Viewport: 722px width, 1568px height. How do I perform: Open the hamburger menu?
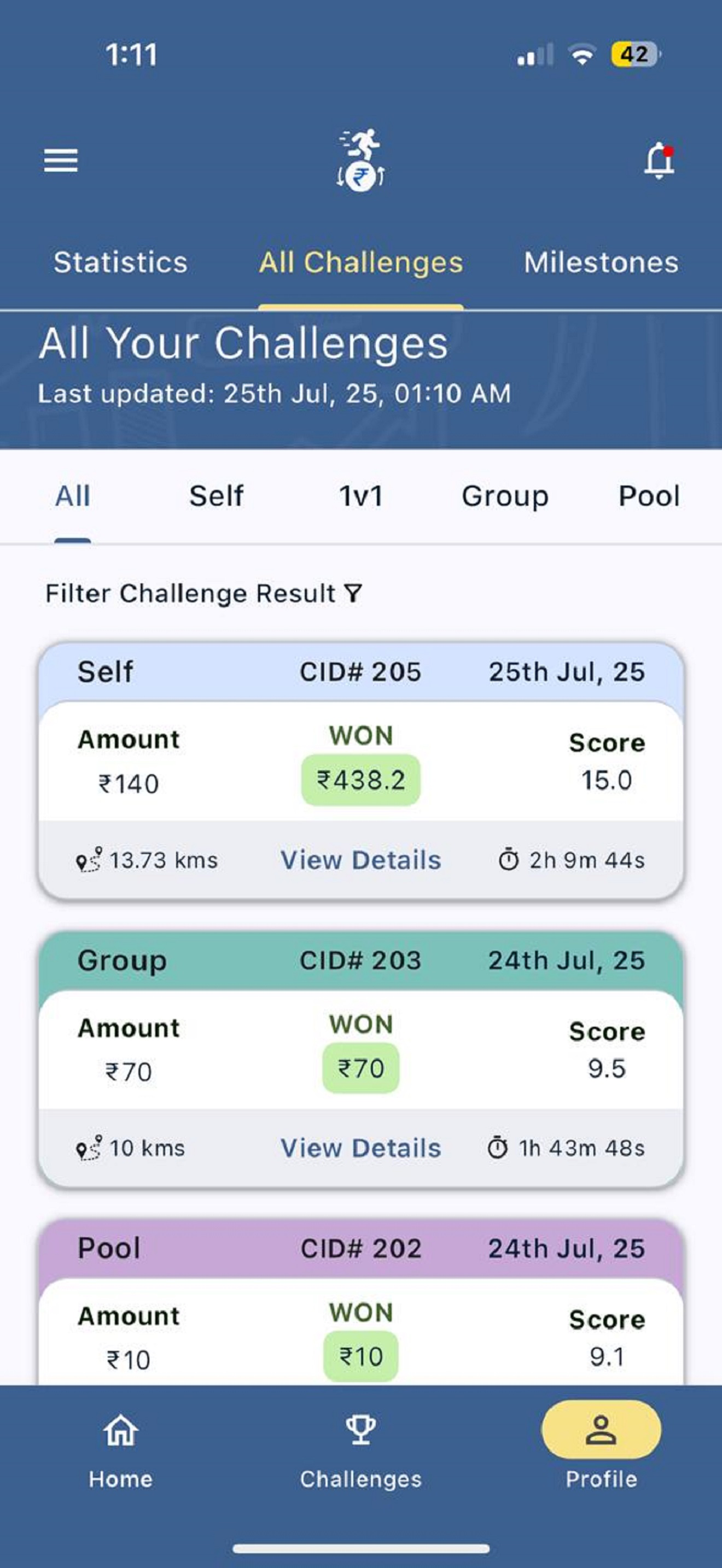pyautogui.click(x=61, y=160)
